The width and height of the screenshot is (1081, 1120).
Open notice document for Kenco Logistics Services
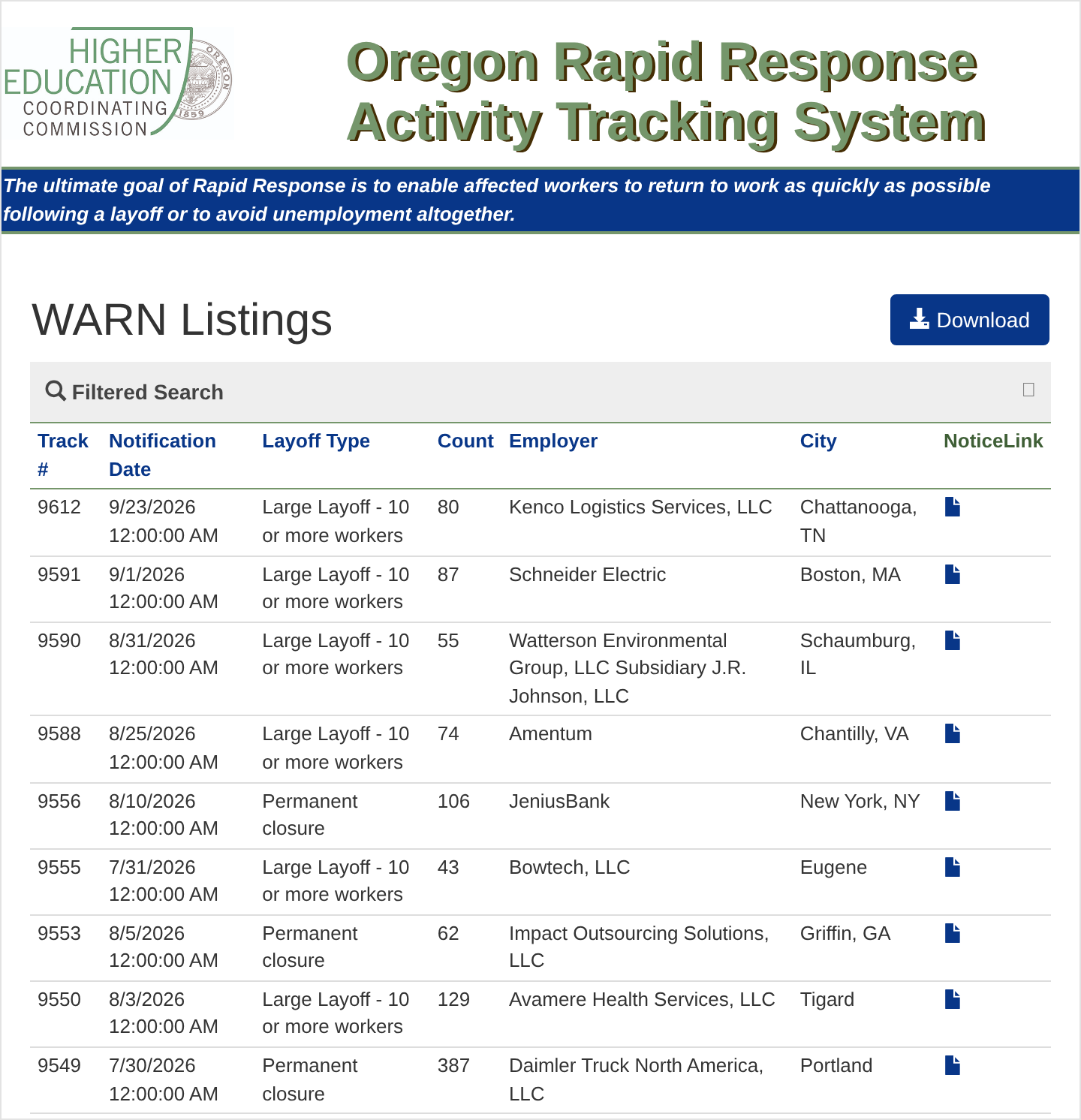[953, 507]
